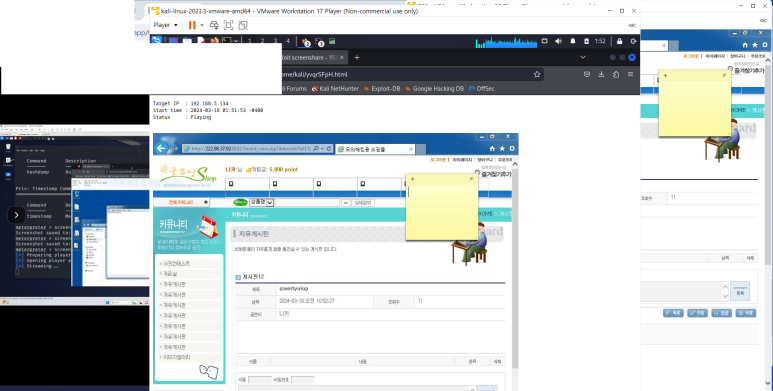
Task: Switch to workspace 4 in Kali panel
Action: click(x=288, y=41)
